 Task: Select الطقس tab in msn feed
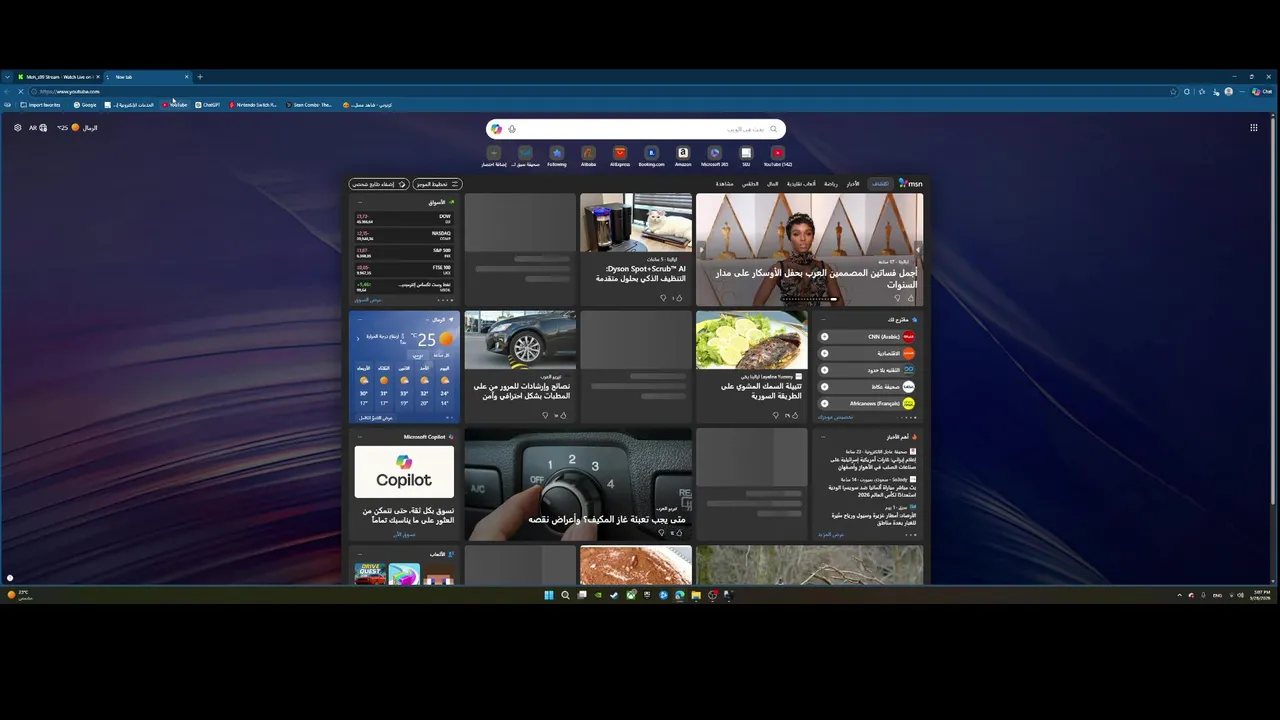click(750, 184)
